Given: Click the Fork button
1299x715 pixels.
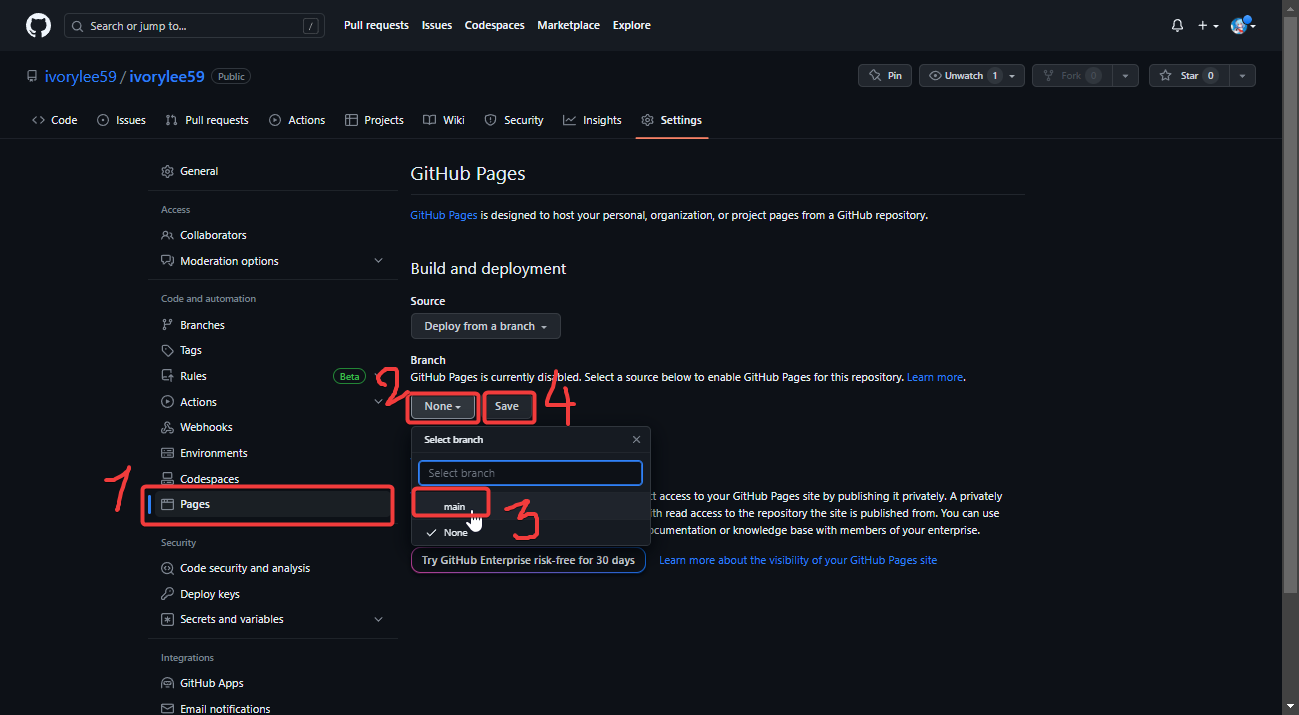Looking at the screenshot, I should 1071,76.
